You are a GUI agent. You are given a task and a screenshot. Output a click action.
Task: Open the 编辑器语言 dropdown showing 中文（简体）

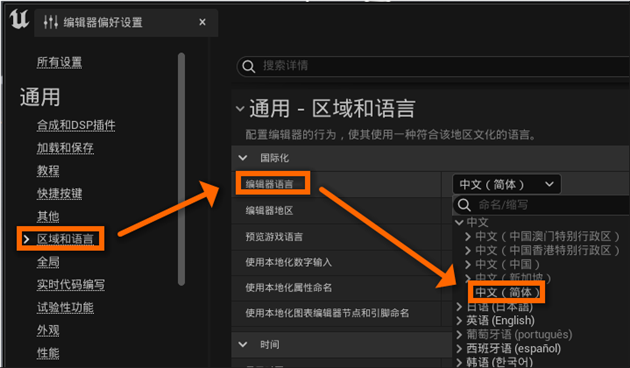pyautogui.click(x=506, y=184)
